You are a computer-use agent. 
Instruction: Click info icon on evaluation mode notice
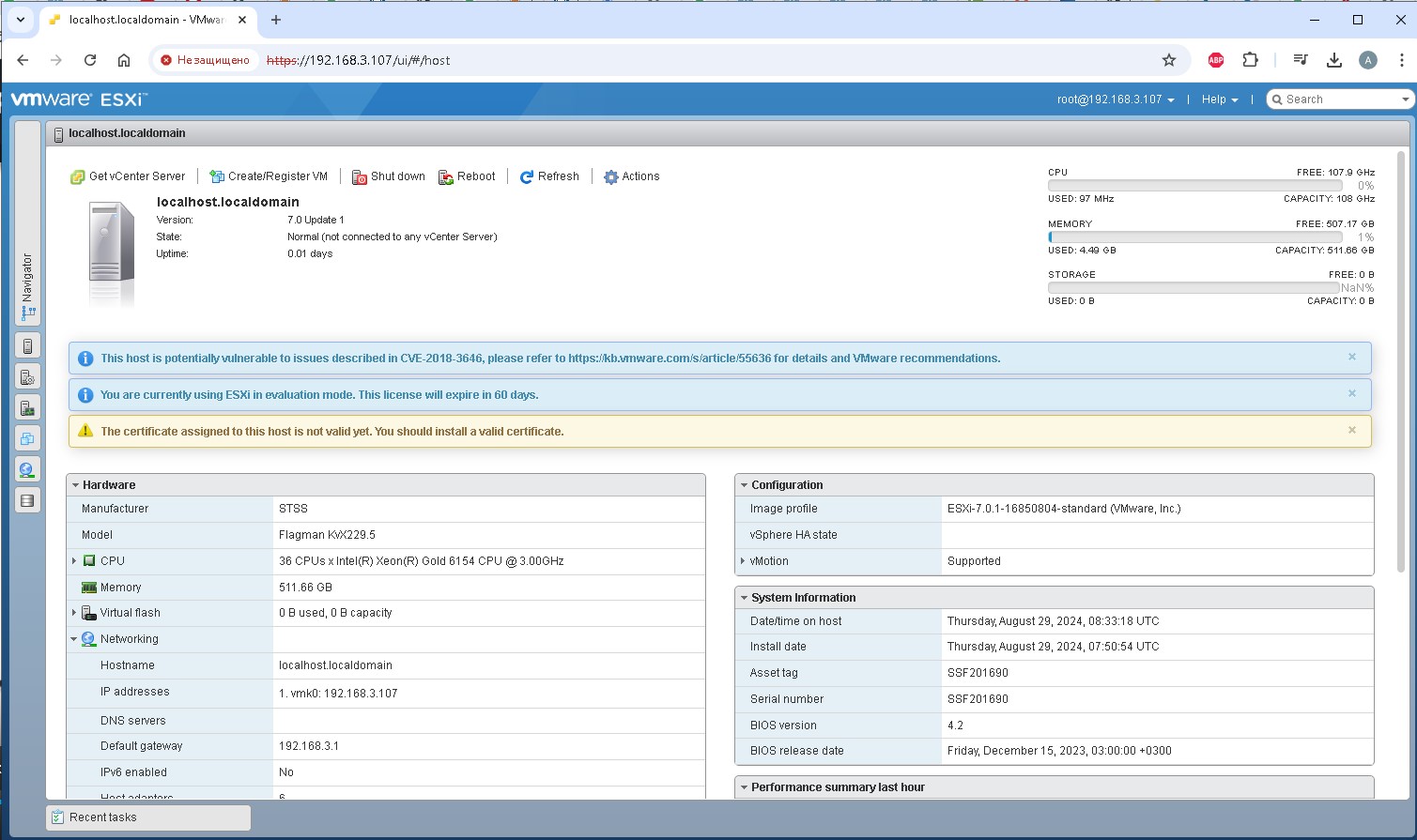coord(85,395)
